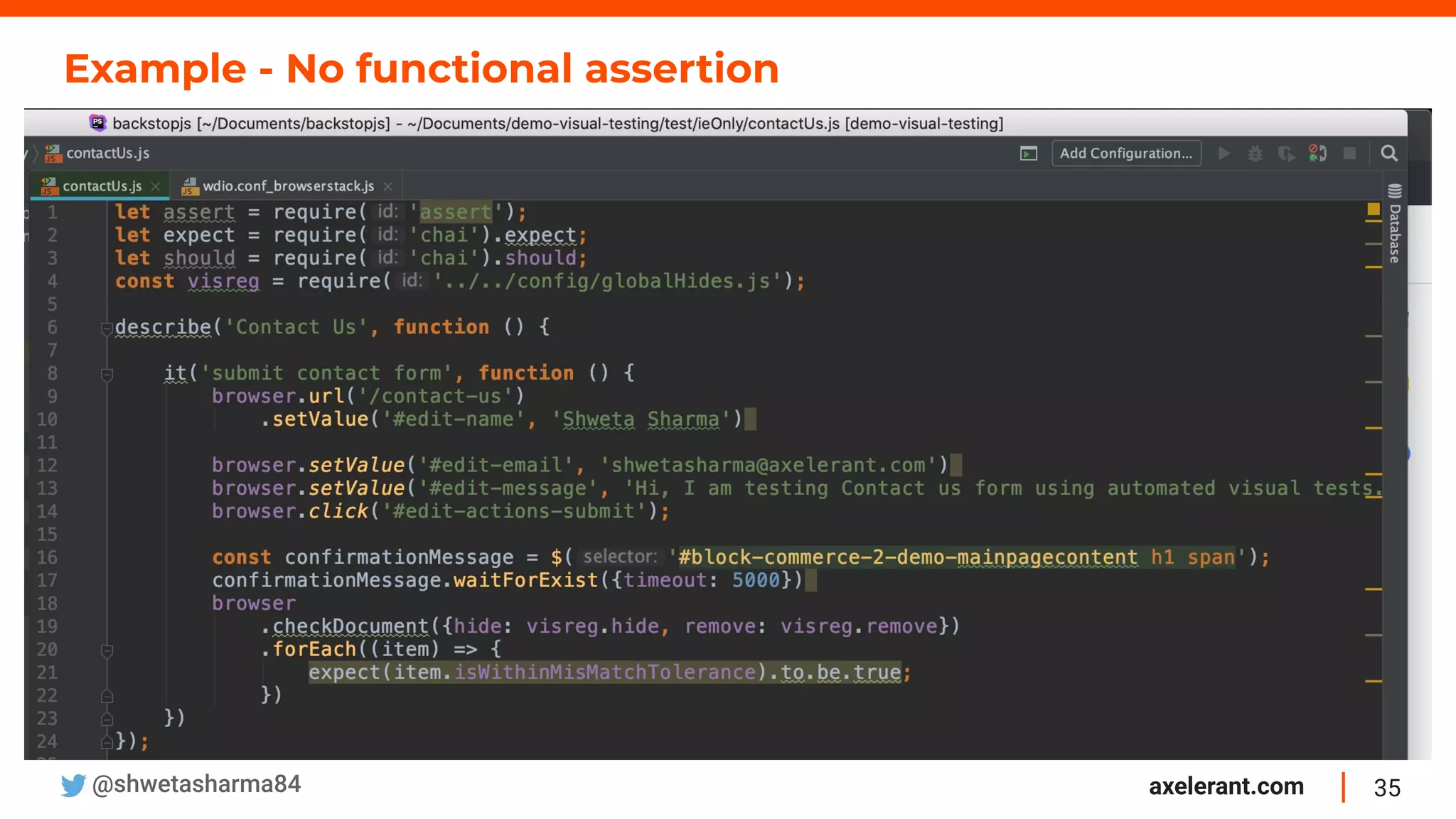Click Run with Coverage icon
The height and width of the screenshot is (819, 1456).
[x=1286, y=154]
